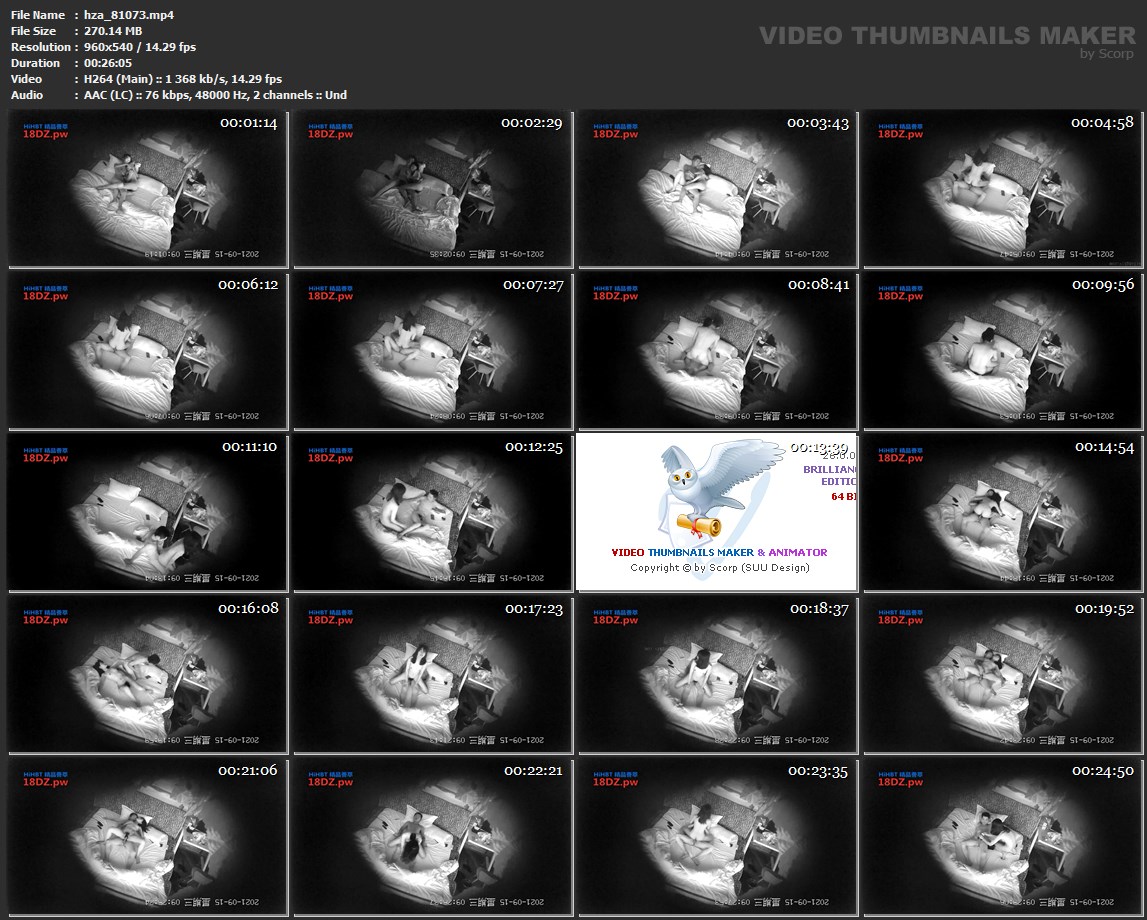The height and width of the screenshot is (920, 1147).
Task: Click the 00:14:54 timestamp label
Action: click(1104, 447)
